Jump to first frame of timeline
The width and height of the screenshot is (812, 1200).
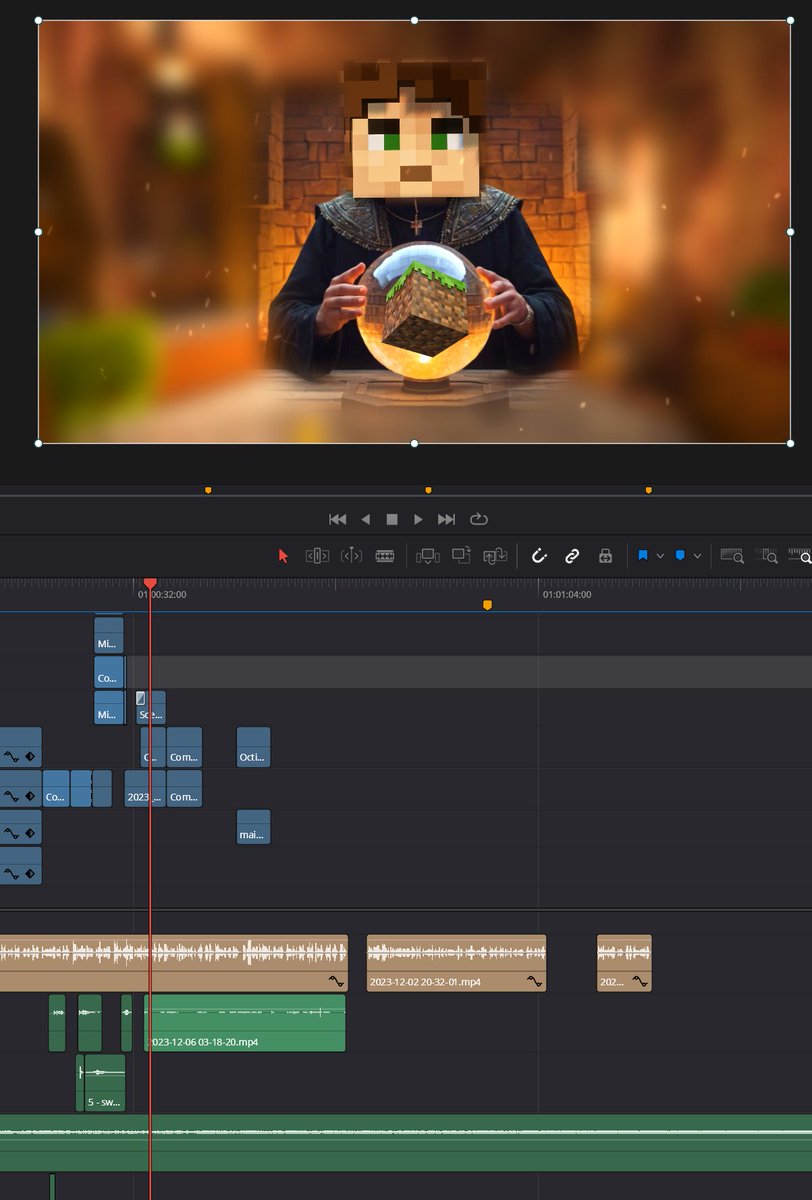click(338, 519)
